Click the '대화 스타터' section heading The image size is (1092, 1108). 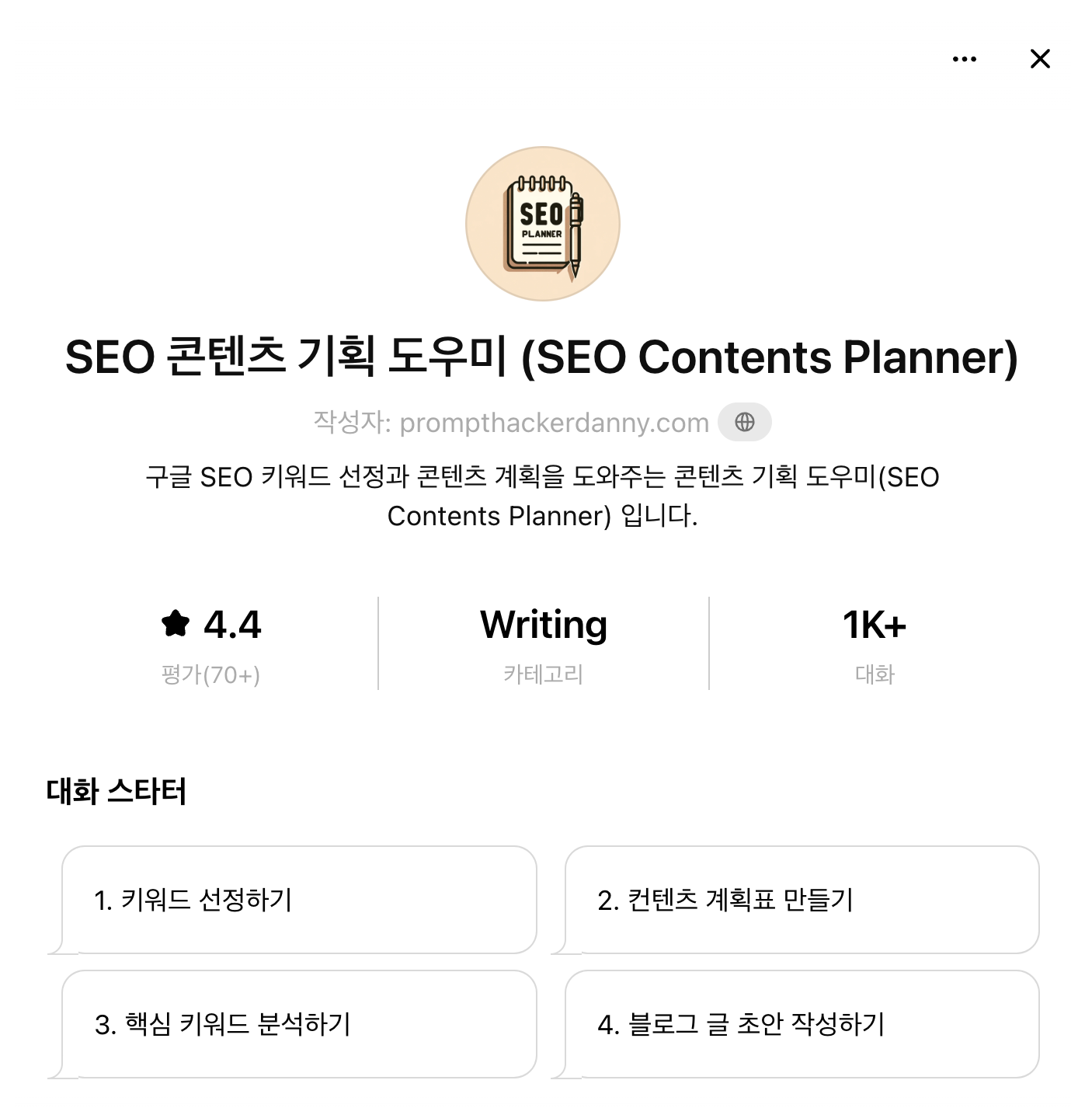point(117,793)
